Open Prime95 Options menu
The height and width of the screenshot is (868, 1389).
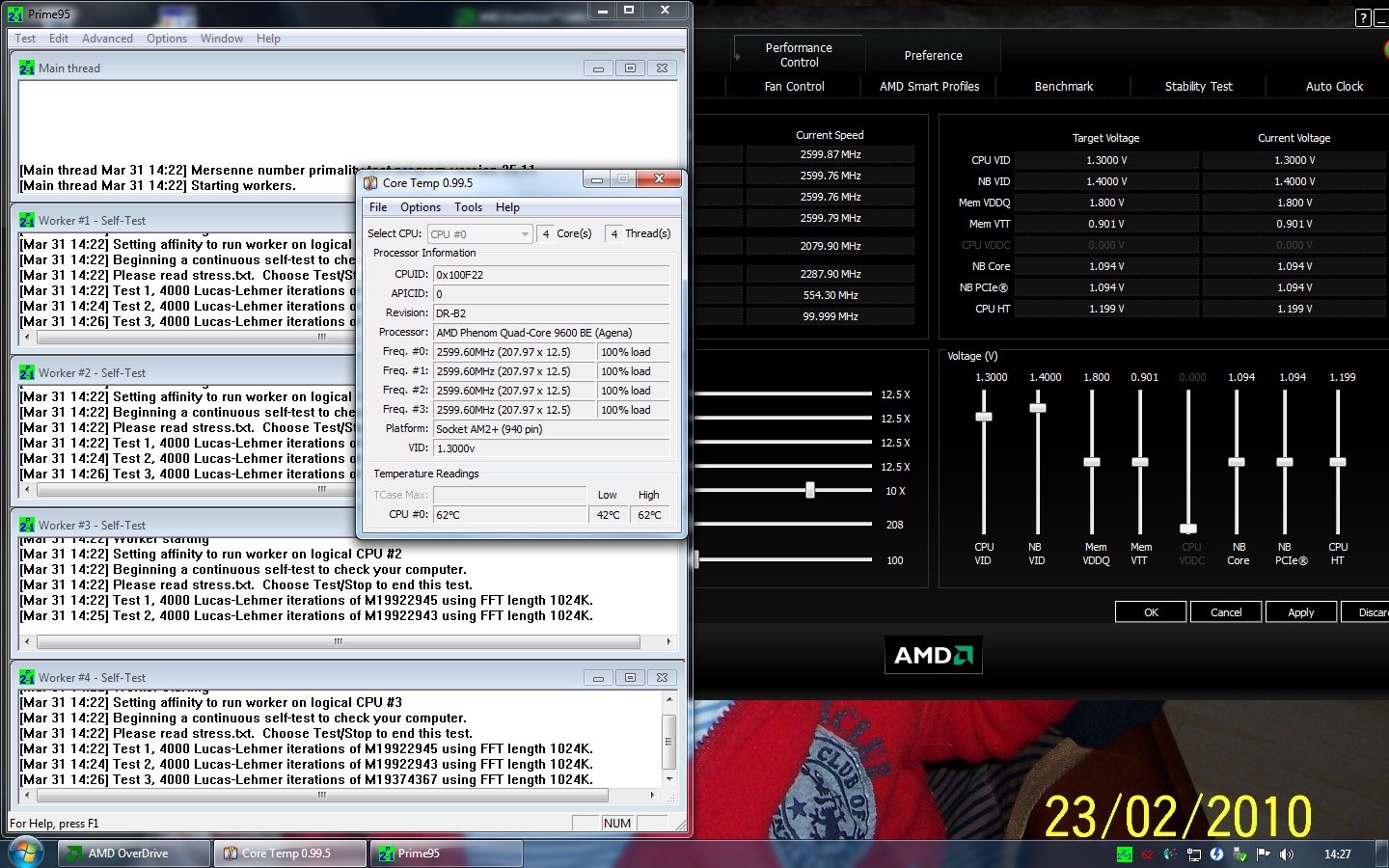(x=167, y=39)
